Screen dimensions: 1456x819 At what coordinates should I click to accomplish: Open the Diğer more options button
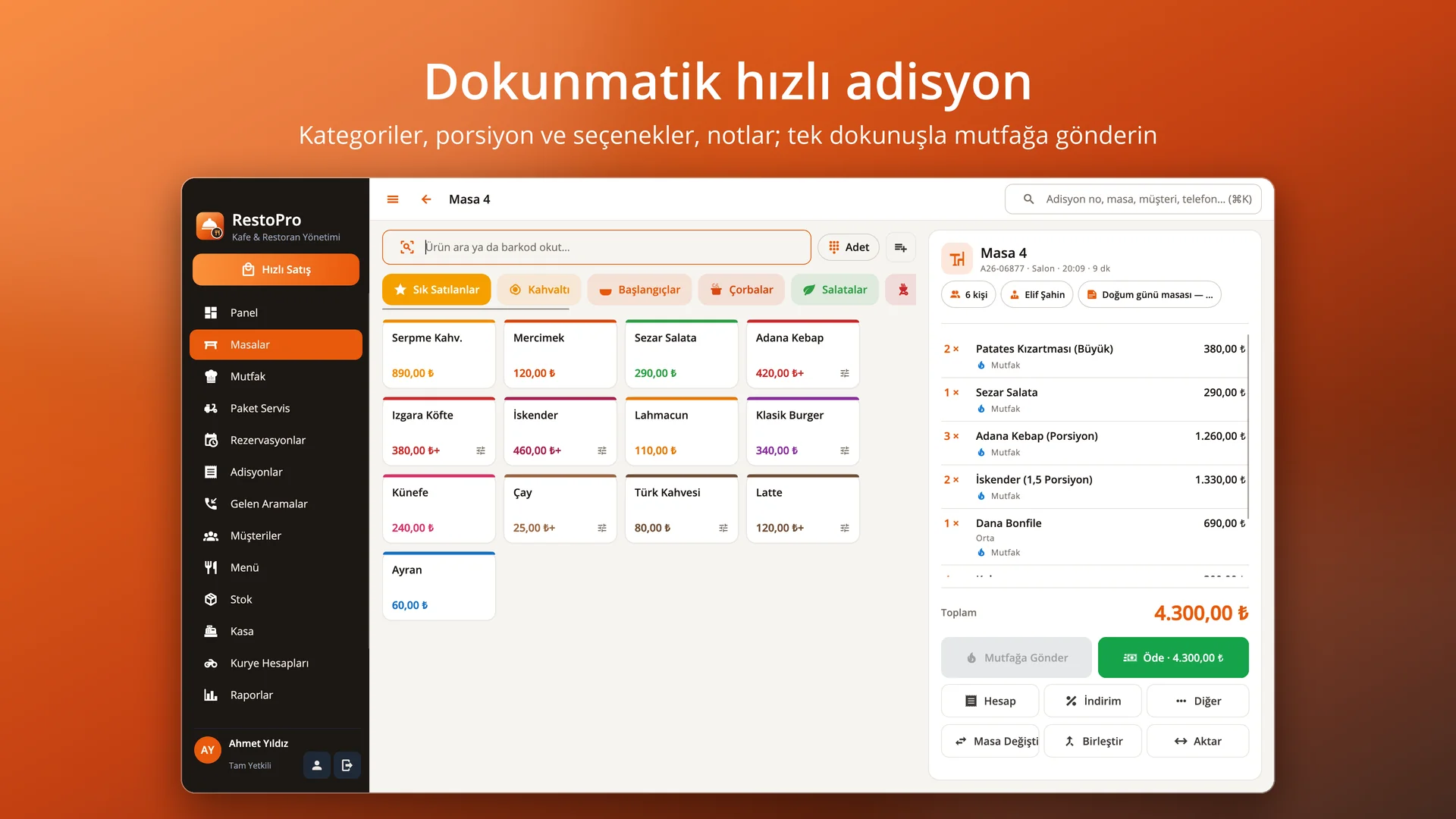1197,701
